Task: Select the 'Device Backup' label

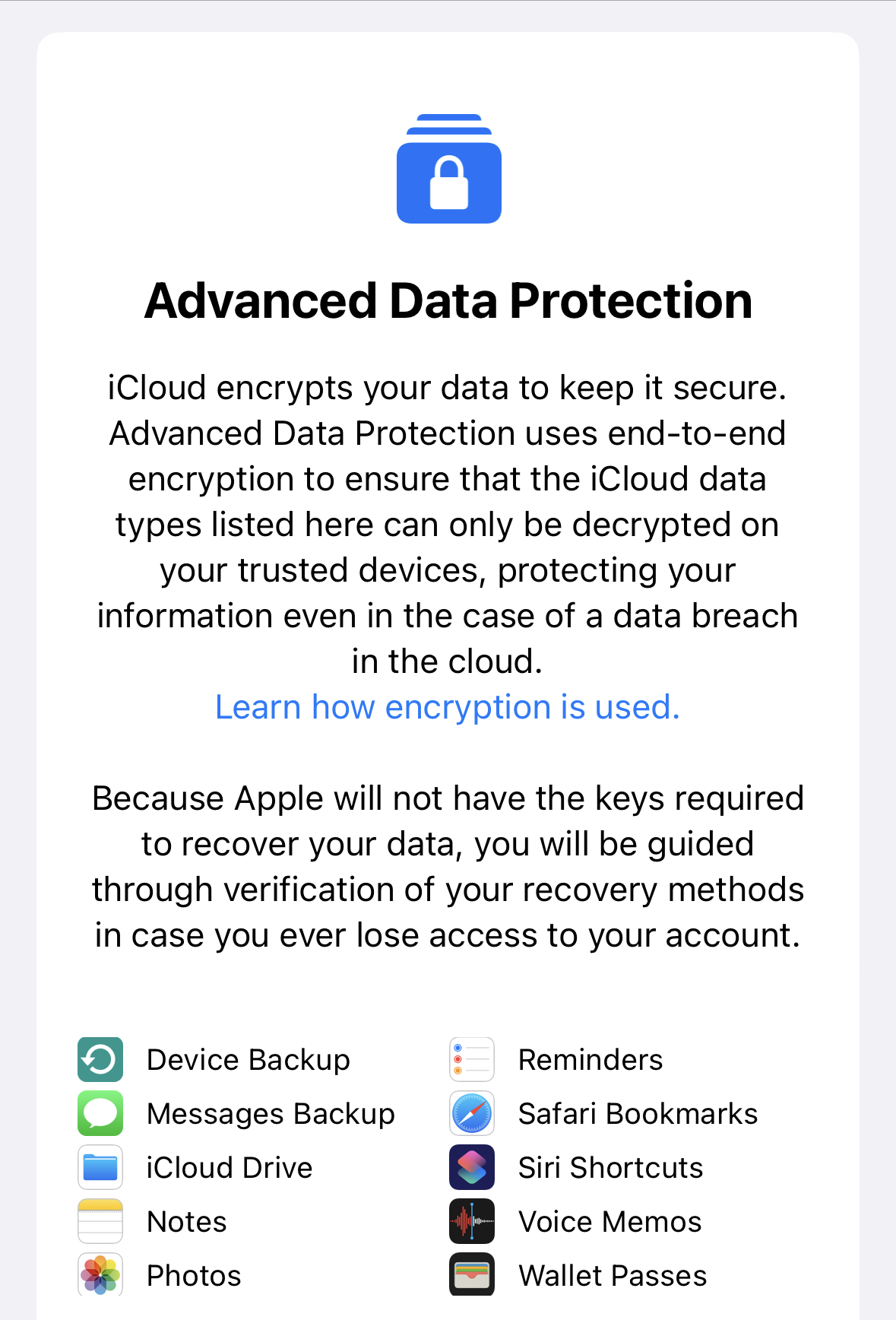Action: [249, 1060]
